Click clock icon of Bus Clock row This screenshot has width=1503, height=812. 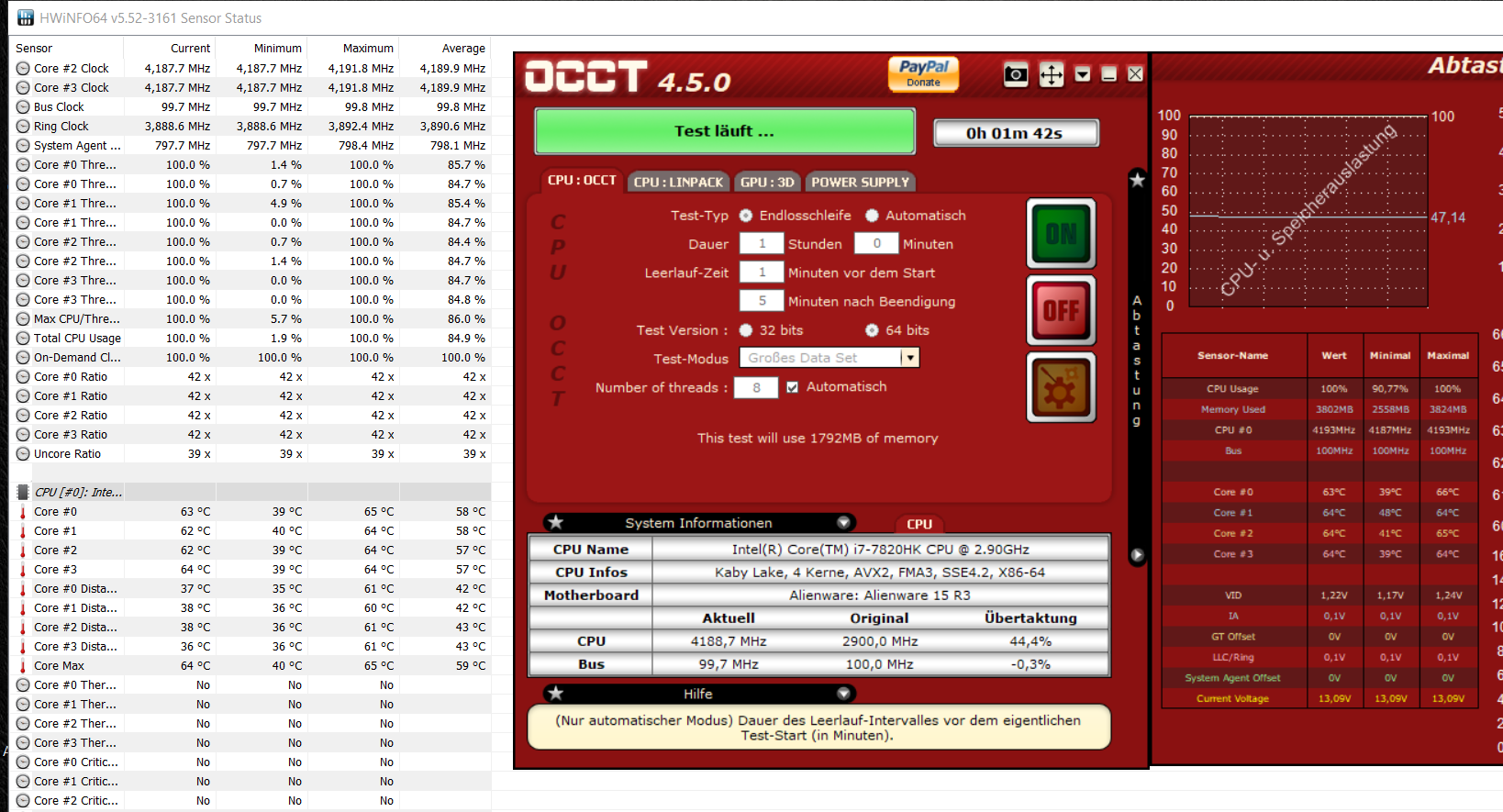tap(23, 106)
